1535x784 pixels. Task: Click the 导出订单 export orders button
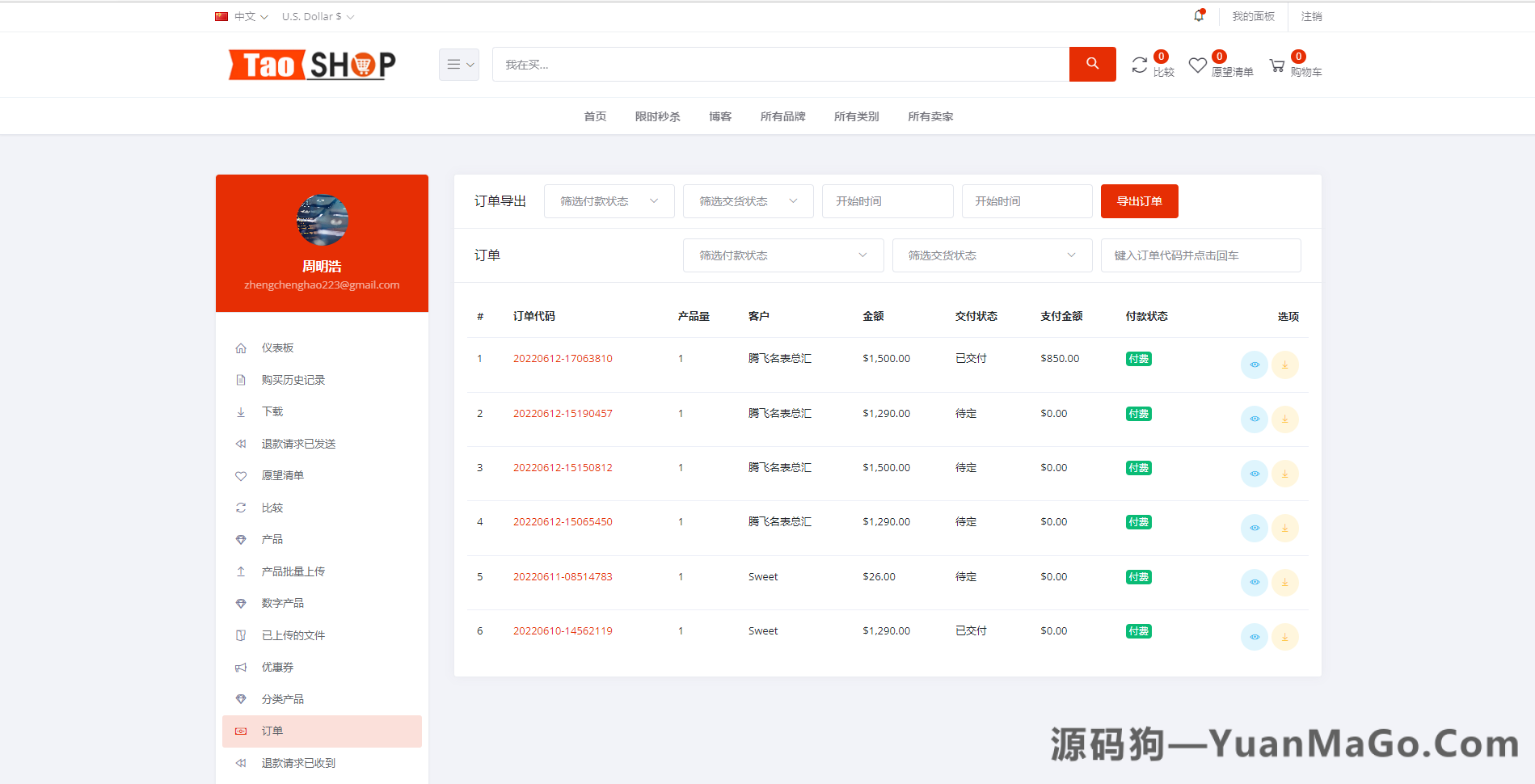point(1139,200)
